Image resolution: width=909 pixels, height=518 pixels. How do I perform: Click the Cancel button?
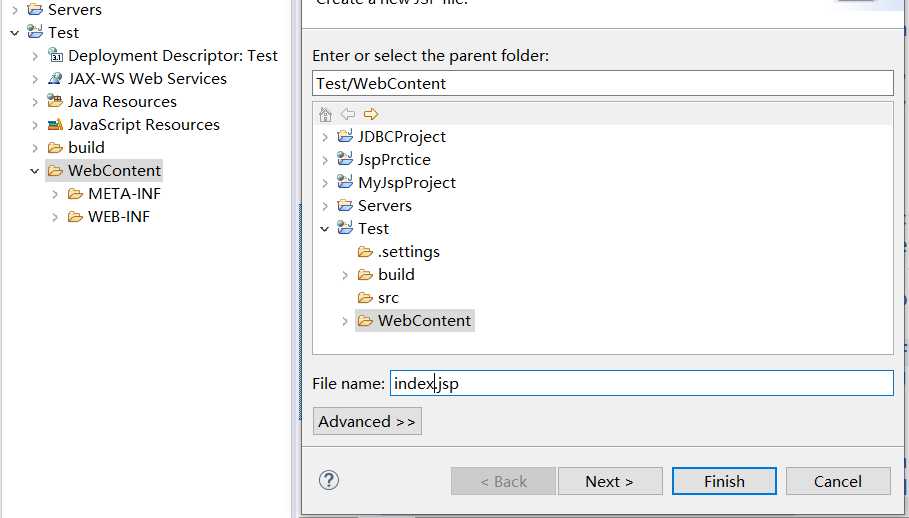[838, 481]
